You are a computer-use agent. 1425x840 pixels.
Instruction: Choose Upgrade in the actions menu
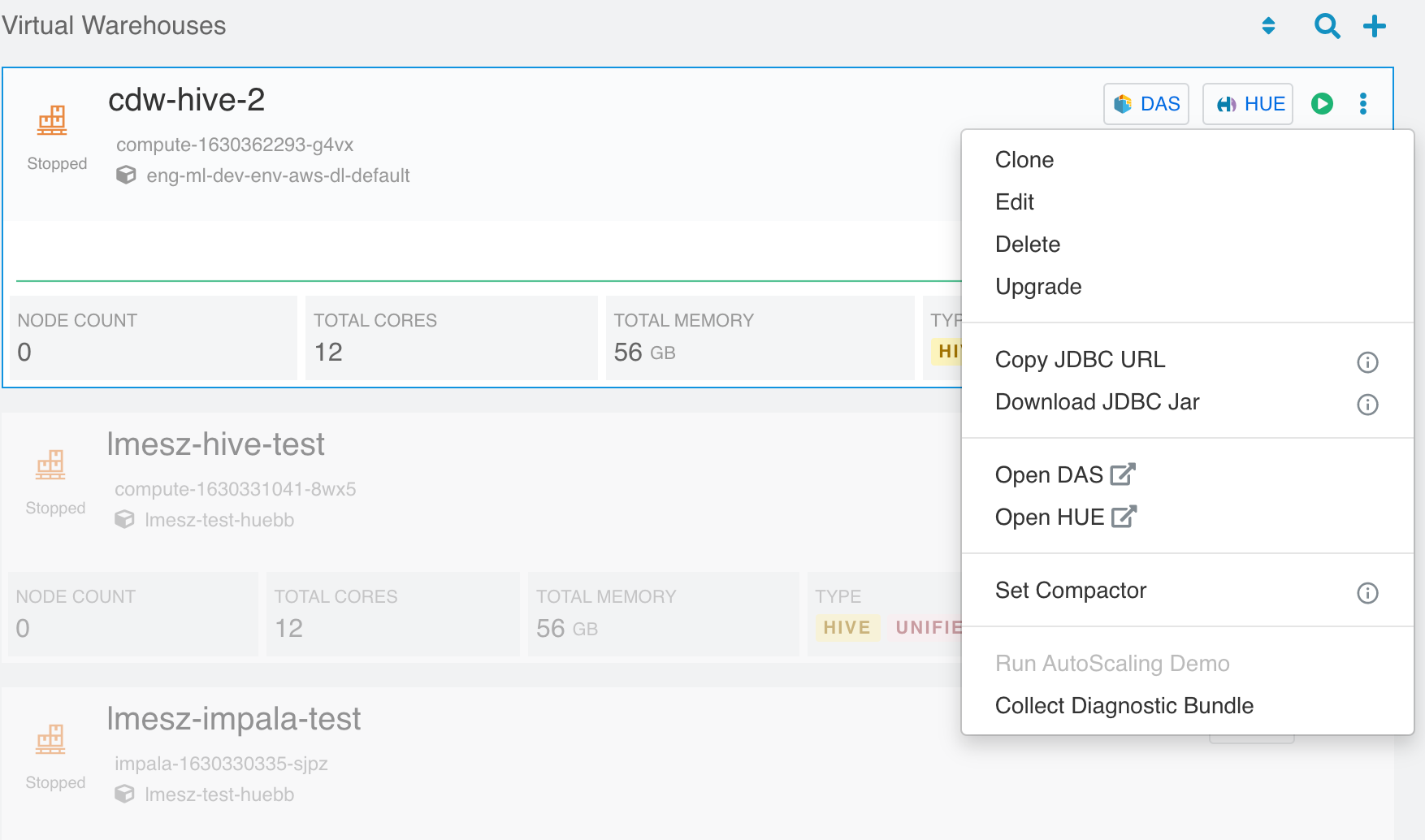pos(1037,287)
